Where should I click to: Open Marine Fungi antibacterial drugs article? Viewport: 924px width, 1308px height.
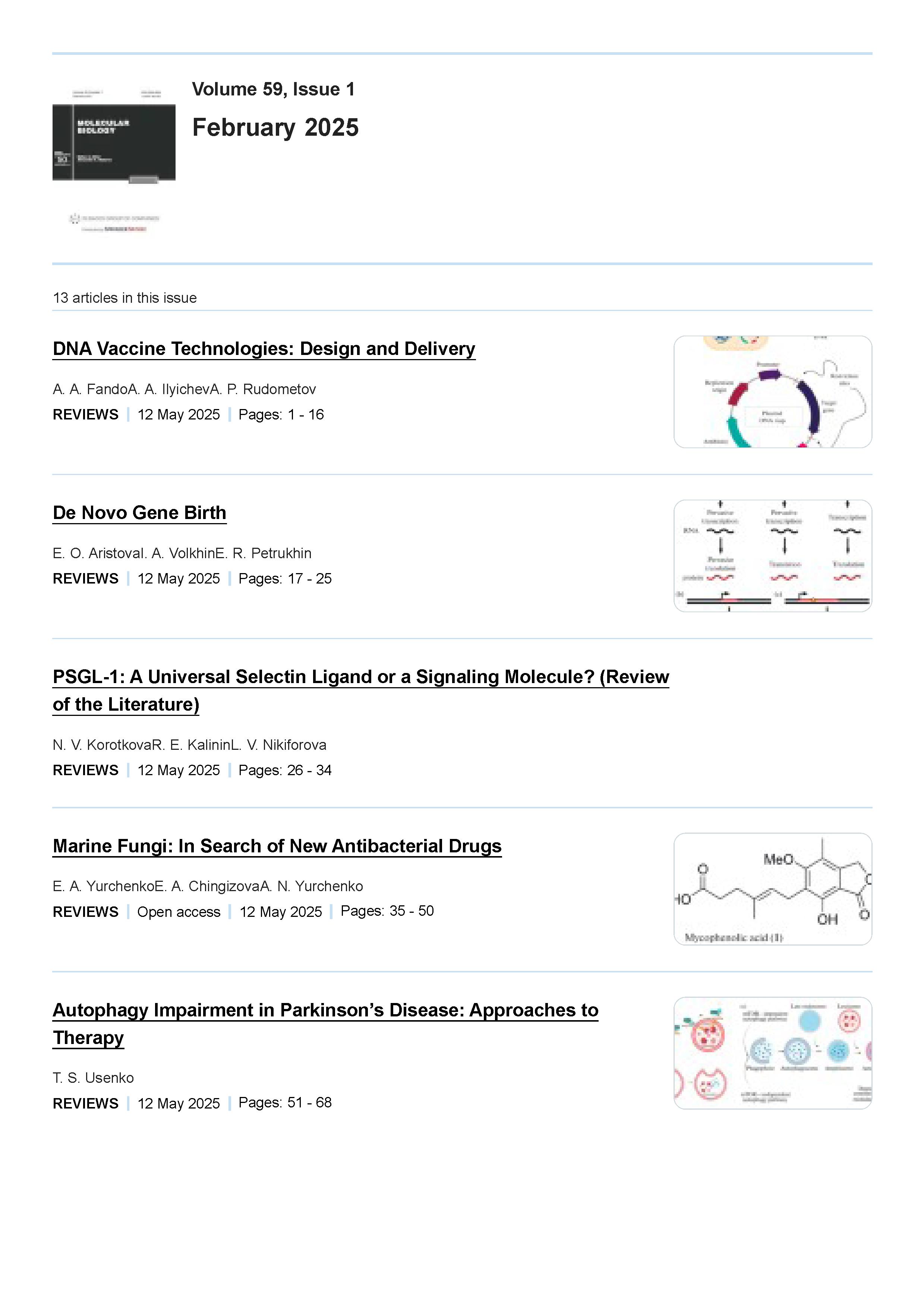coord(277,846)
